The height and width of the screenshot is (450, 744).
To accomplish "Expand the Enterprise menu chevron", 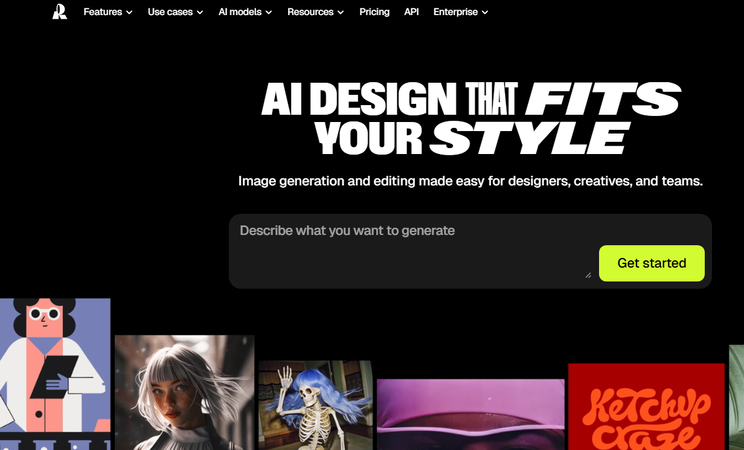I will (484, 12).
